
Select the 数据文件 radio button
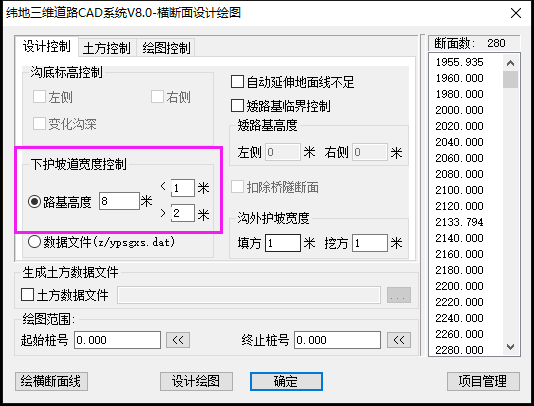34,242
